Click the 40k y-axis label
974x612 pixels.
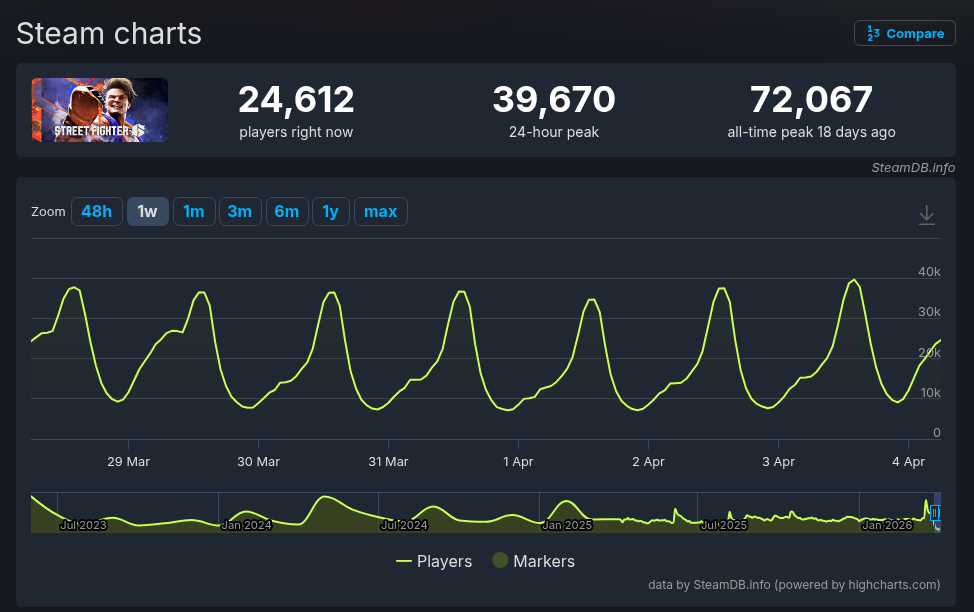pyautogui.click(x=929, y=272)
